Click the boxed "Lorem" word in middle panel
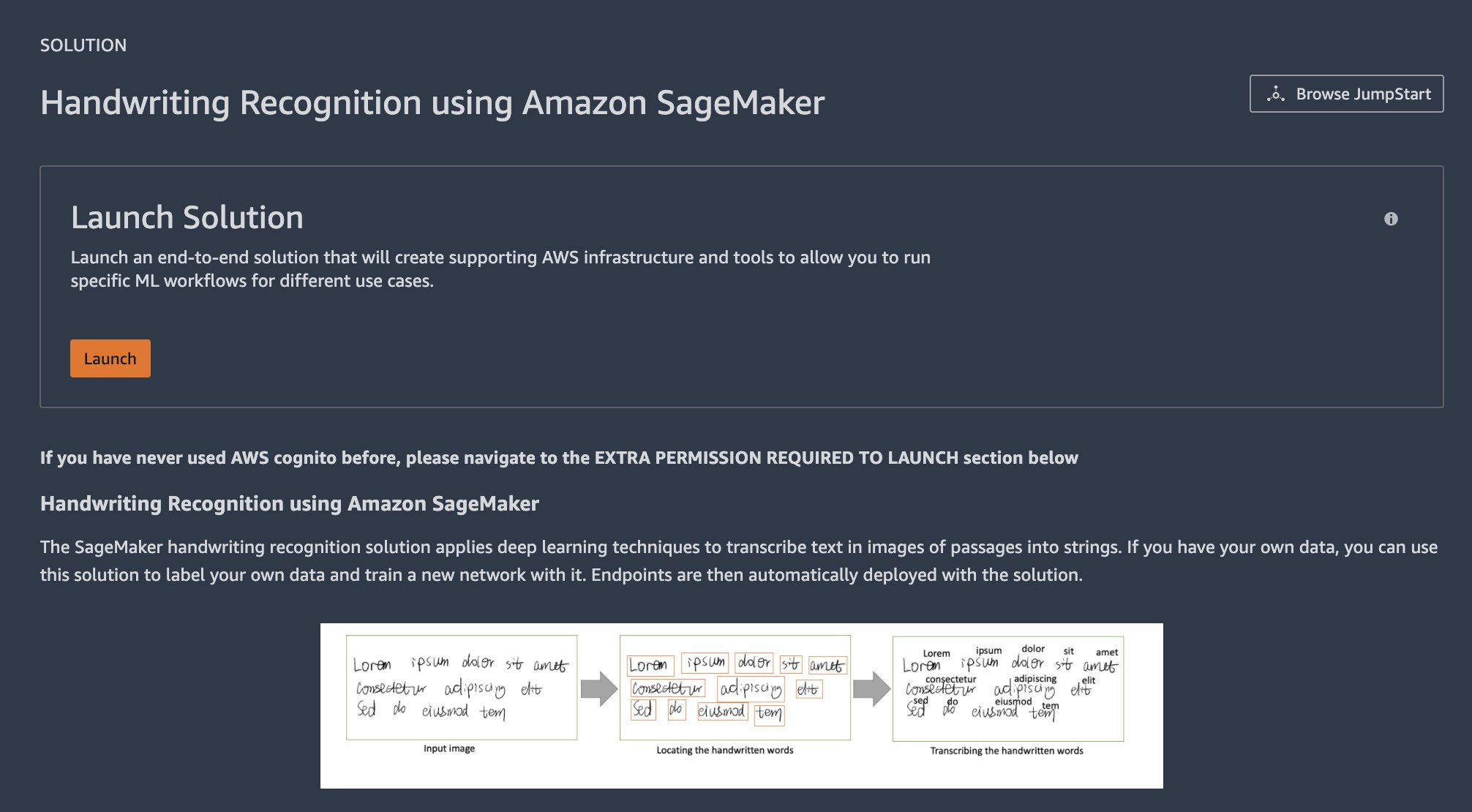This screenshot has width=1472, height=812. (x=650, y=665)
